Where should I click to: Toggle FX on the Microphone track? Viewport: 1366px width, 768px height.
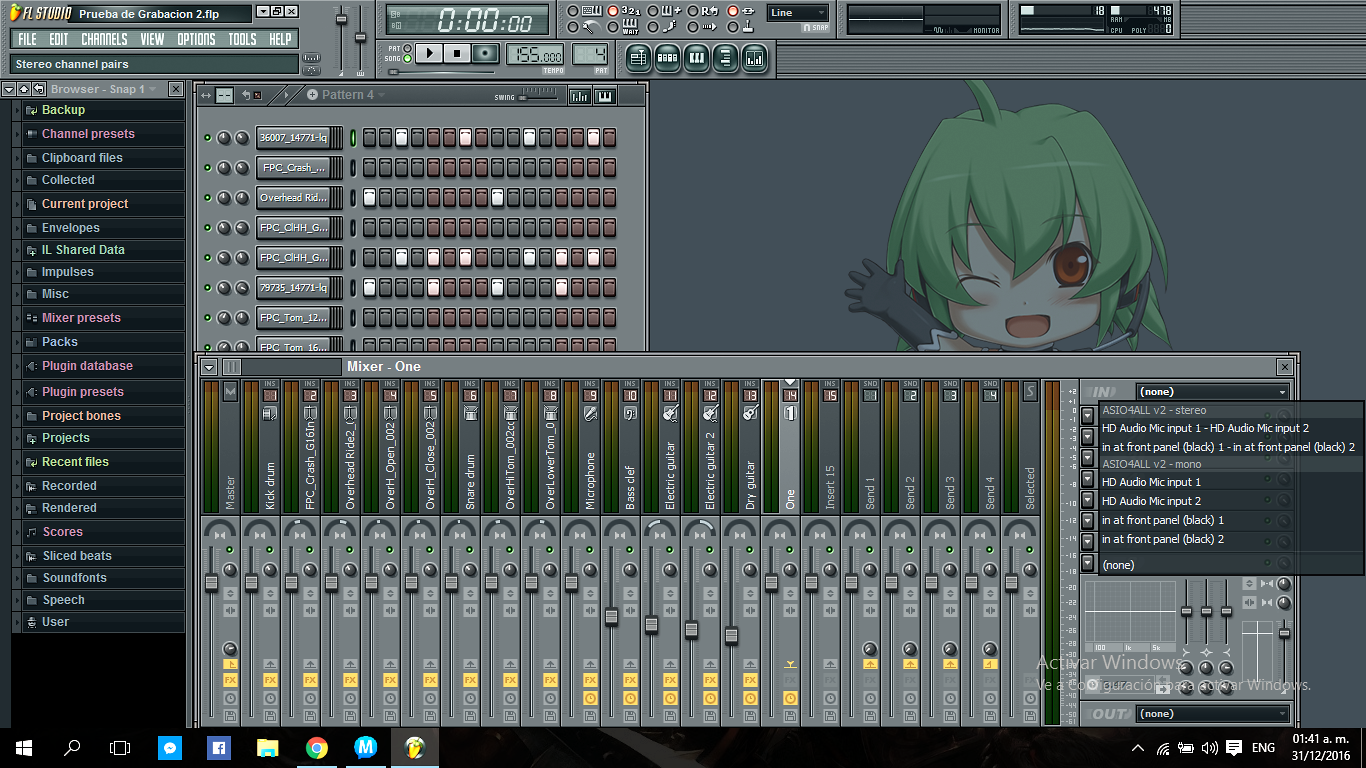[590, 680]
